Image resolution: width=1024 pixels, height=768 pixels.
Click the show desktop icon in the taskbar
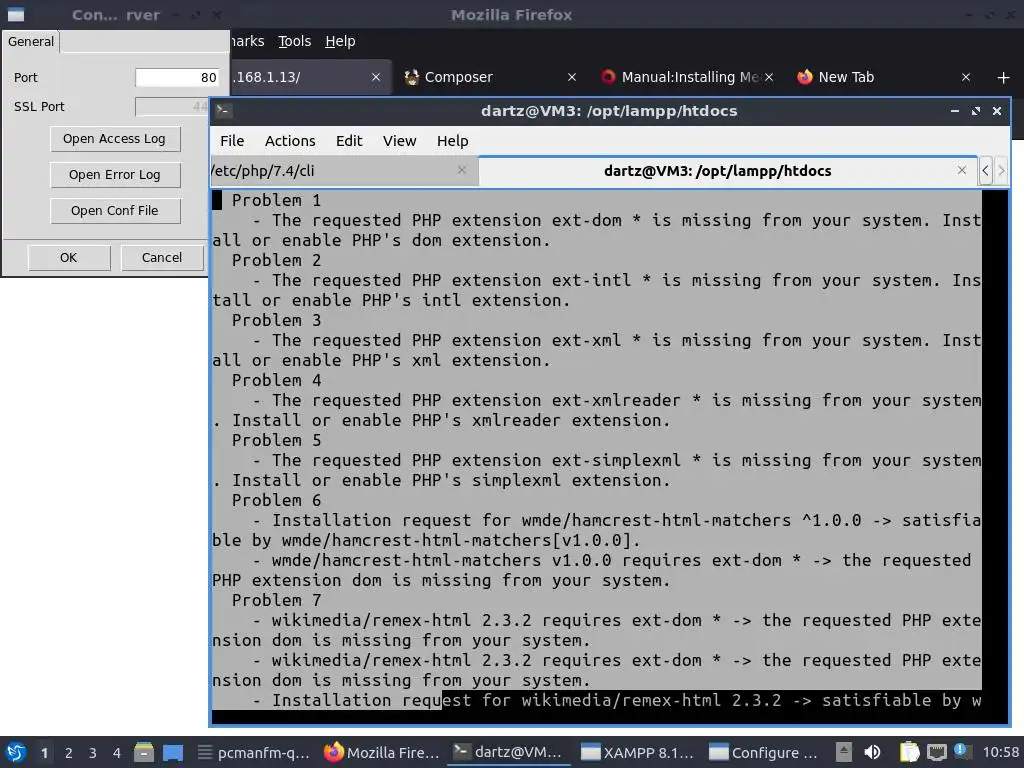pos(173,752)
